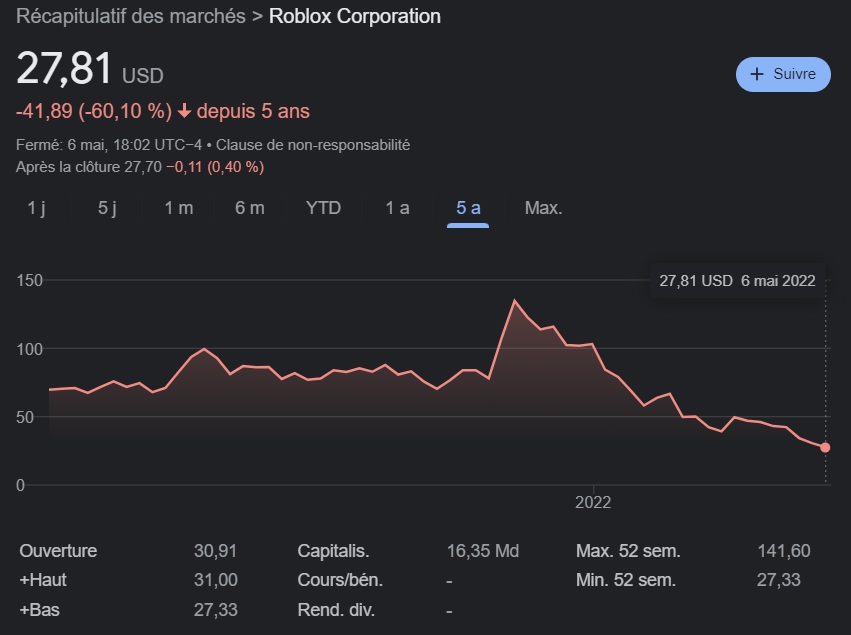Screen dimensions: 851x635
Task: Click the Min. 52 sem. value 27,33
Action: (x=778, y=580)
